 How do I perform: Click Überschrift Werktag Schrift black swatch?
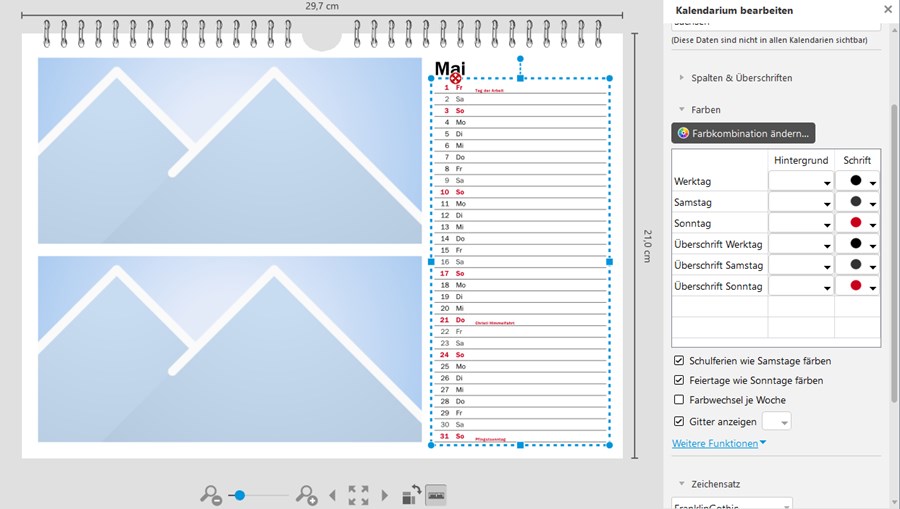point(856,243)
